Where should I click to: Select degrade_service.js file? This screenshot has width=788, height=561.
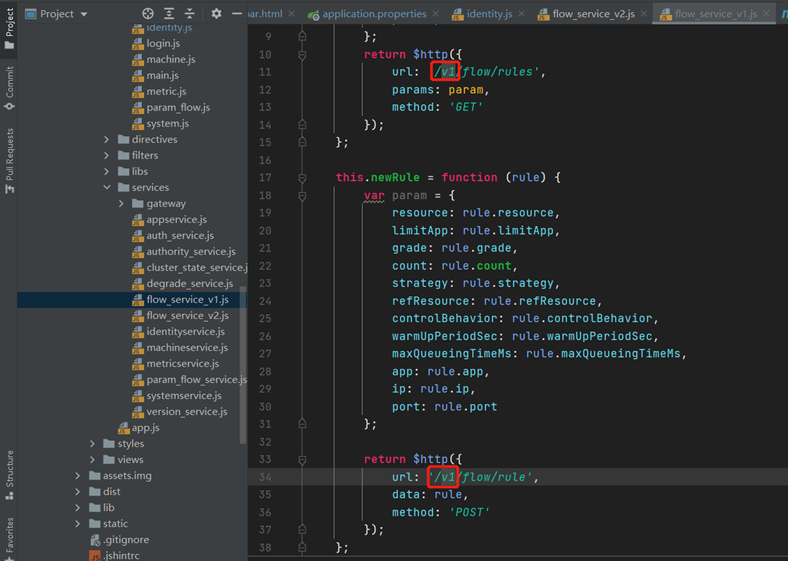click(x=182, y=284)
